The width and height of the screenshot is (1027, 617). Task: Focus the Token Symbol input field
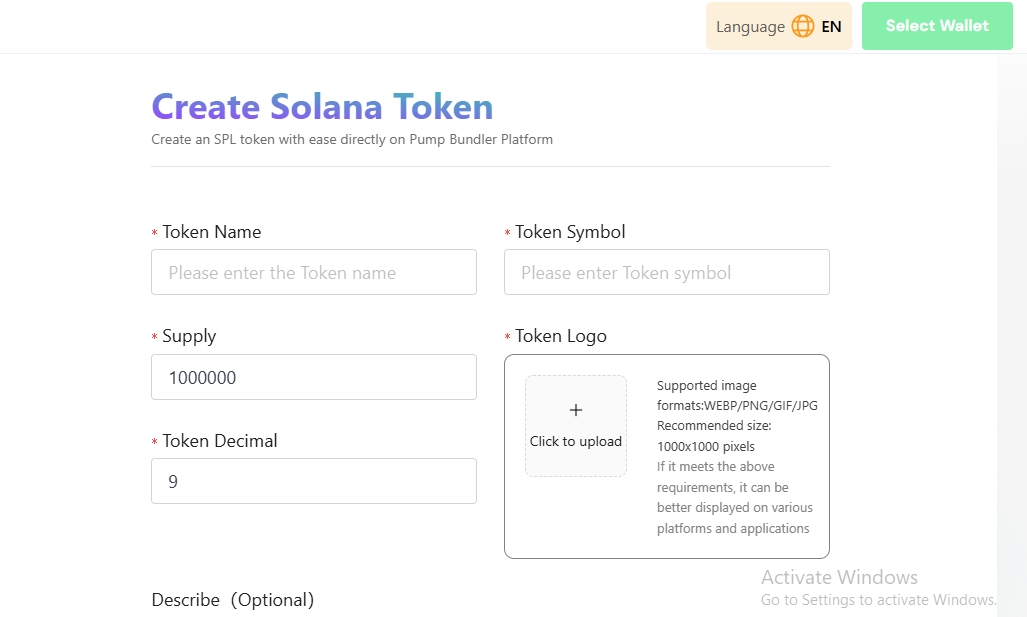coord(666,273)
